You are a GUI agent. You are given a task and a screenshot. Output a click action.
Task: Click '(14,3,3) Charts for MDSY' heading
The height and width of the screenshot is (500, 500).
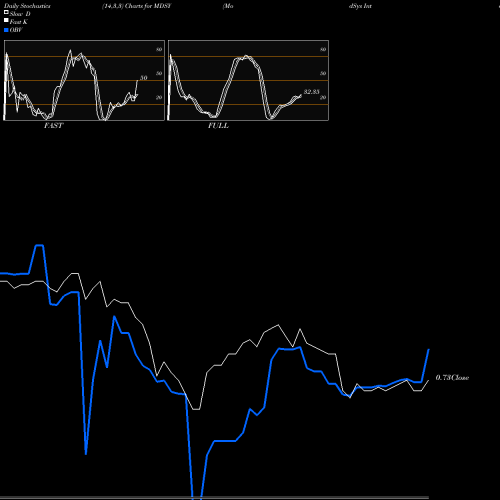click(137, 6)
